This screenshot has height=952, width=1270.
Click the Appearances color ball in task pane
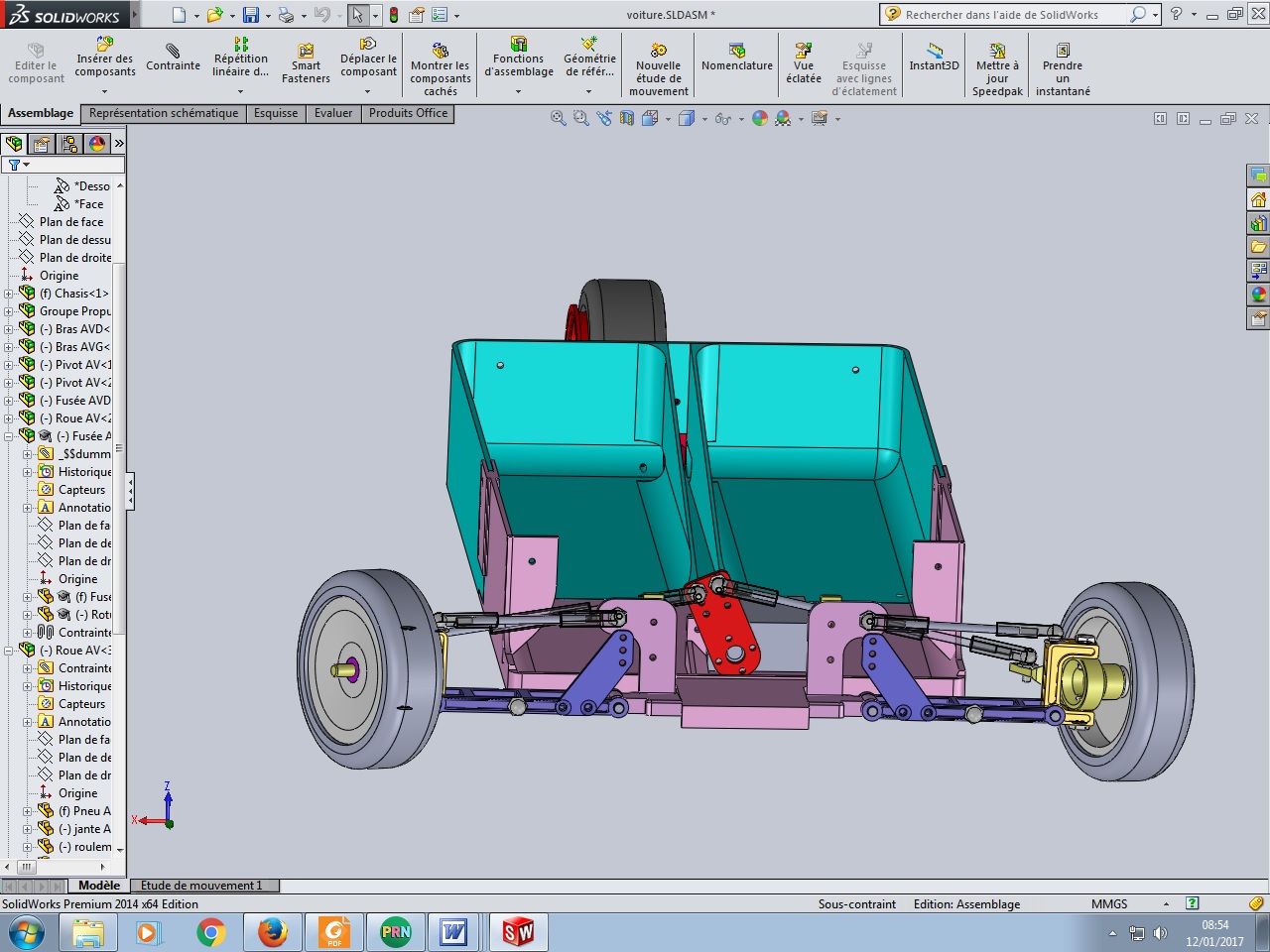(x=1258, y=295)
